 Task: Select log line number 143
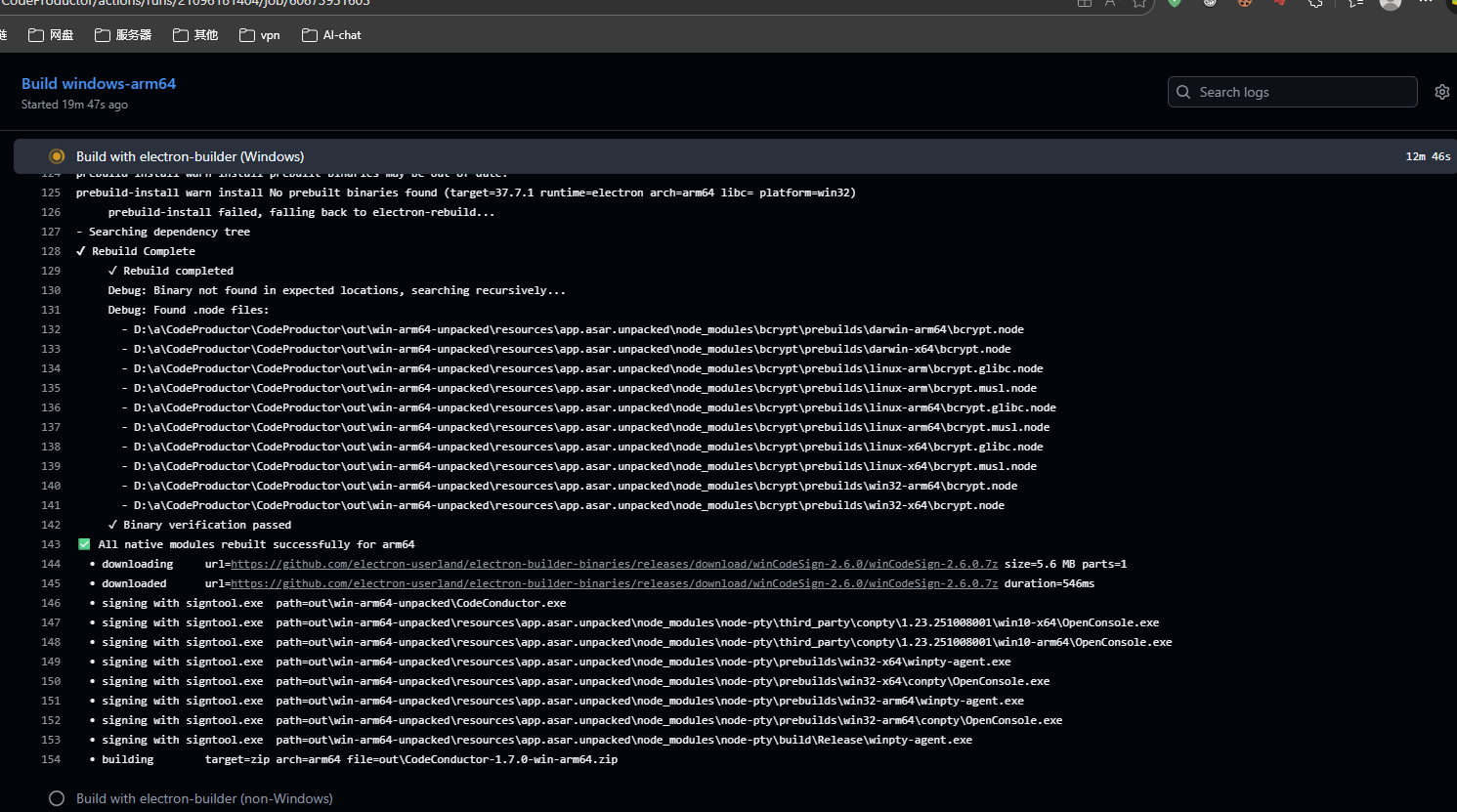point(51,544)
